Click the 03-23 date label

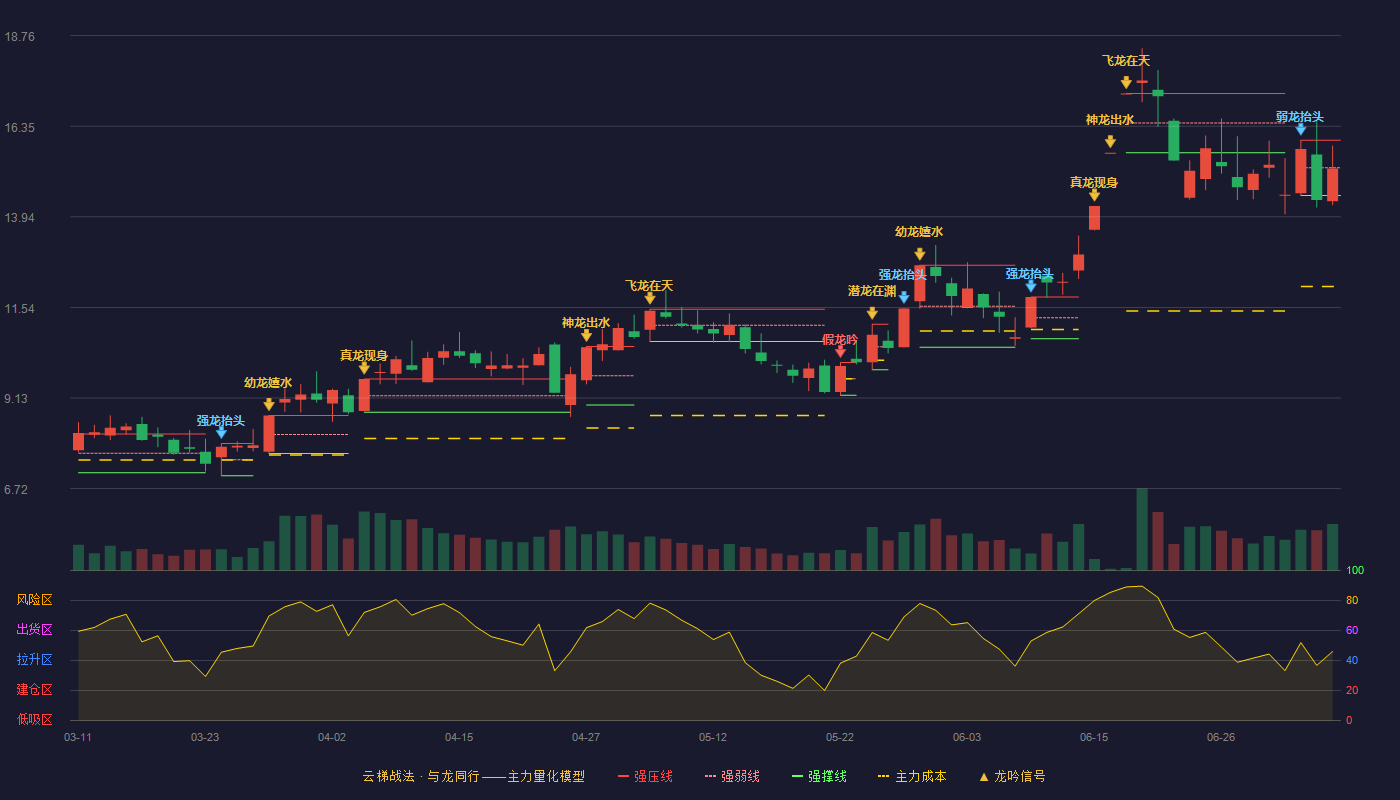[x=205, y=737]
